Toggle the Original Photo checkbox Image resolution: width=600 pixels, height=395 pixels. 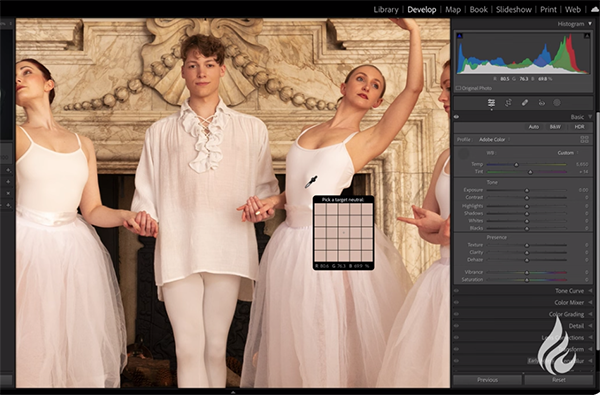tap(458, 88)
